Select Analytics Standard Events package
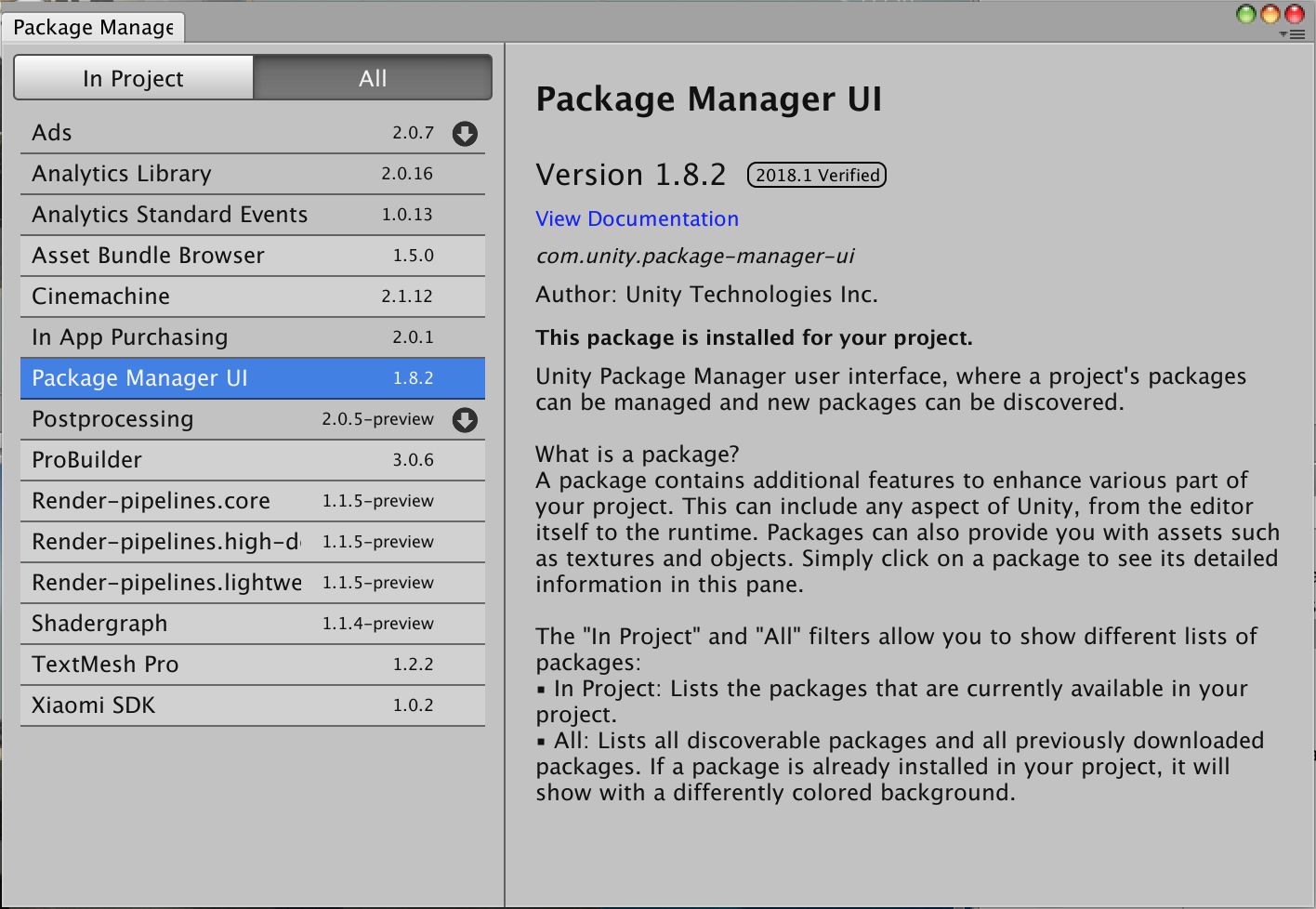Image resolution: width=1316 pixels, height=909 pixels. coord(253,215)
